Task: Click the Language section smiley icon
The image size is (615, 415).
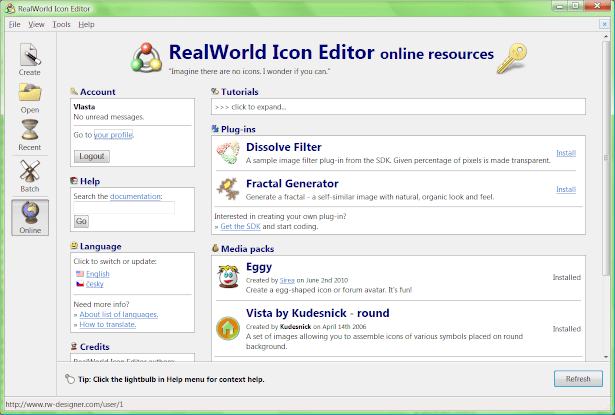Action: 74,246
